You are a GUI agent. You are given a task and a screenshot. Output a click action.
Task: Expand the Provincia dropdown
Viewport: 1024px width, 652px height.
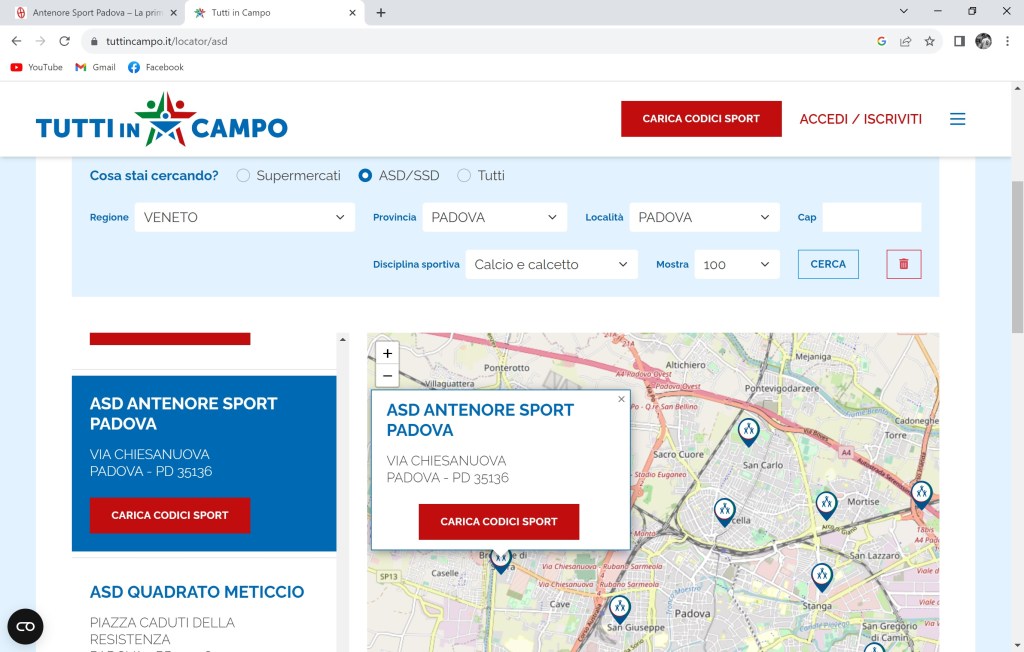(x=494, y=217)
